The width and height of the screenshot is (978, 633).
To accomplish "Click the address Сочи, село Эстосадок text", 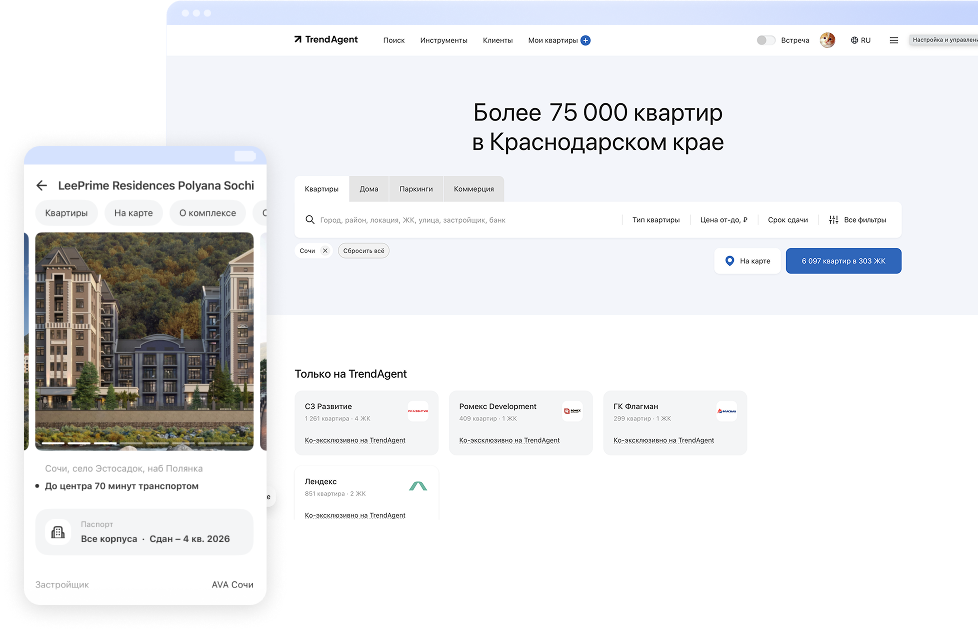I will point(123,468).
